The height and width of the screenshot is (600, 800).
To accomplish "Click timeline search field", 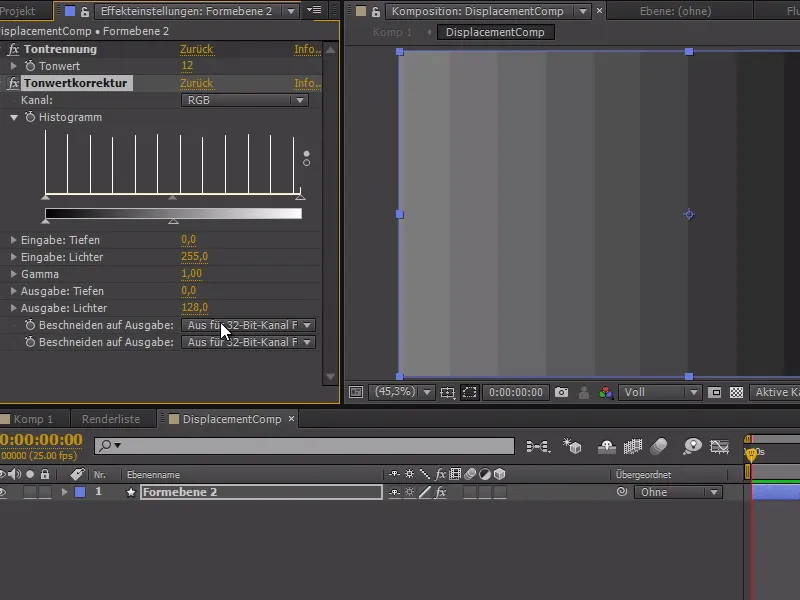I will pyautogui.click(x=305, y=446).
